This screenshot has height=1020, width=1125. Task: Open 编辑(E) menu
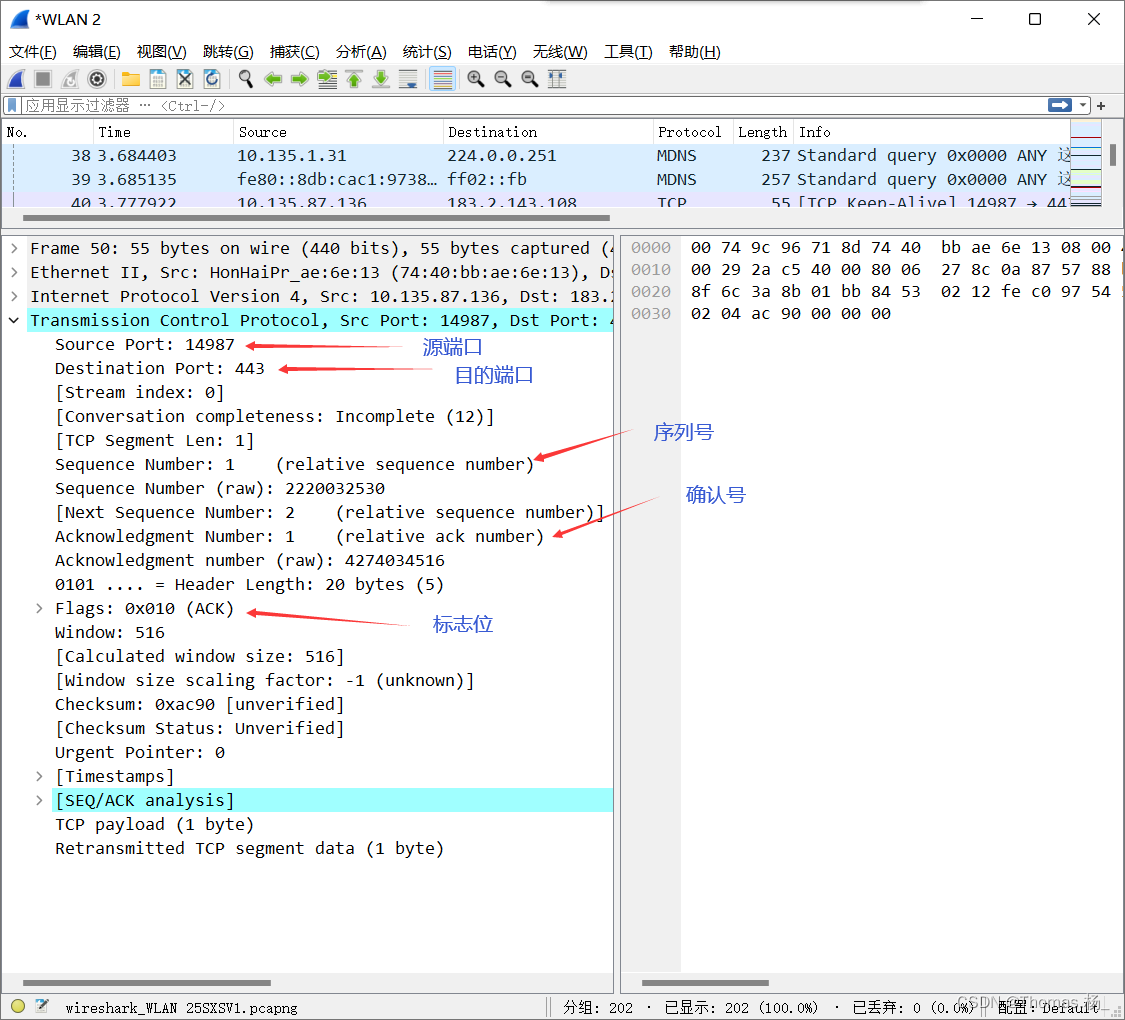pyautogui.click(x=96, y=52)
